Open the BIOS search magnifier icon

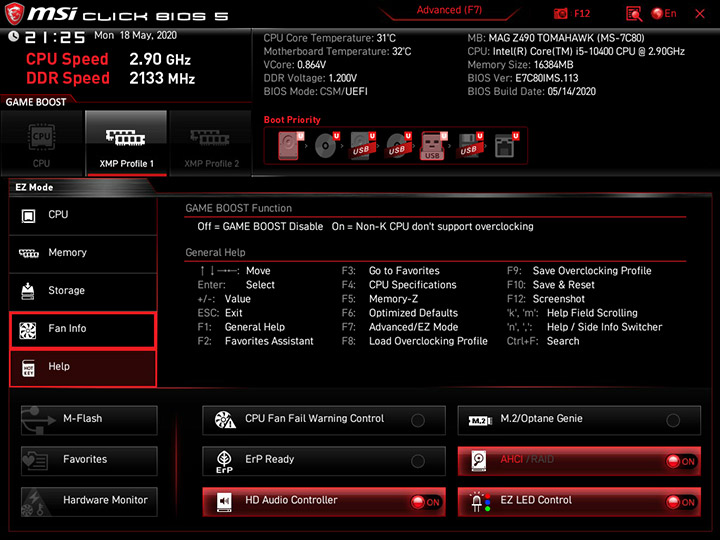click(634, 14)
